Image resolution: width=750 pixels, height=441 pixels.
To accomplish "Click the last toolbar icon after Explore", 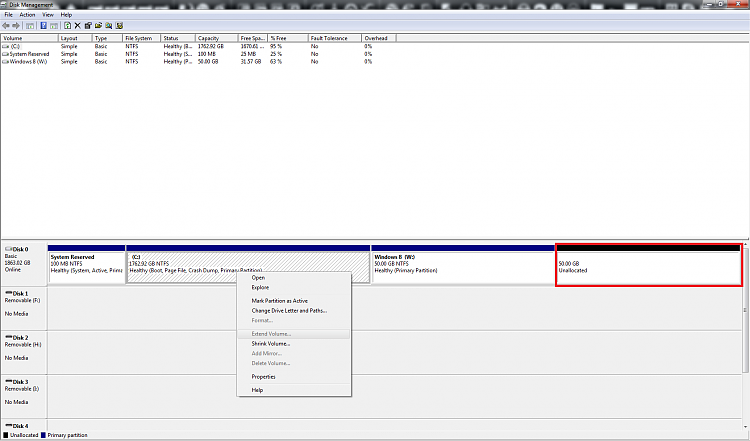I will (120, 26).
